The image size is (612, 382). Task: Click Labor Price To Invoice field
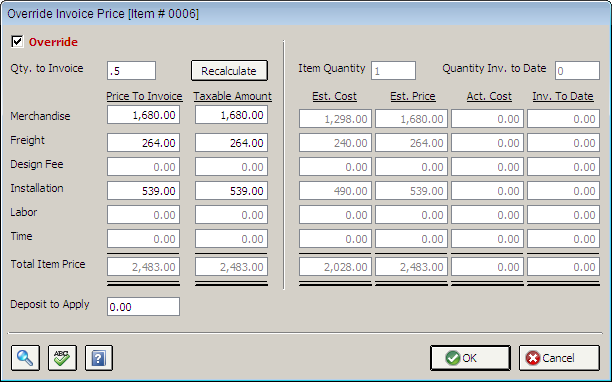(143, 215)
